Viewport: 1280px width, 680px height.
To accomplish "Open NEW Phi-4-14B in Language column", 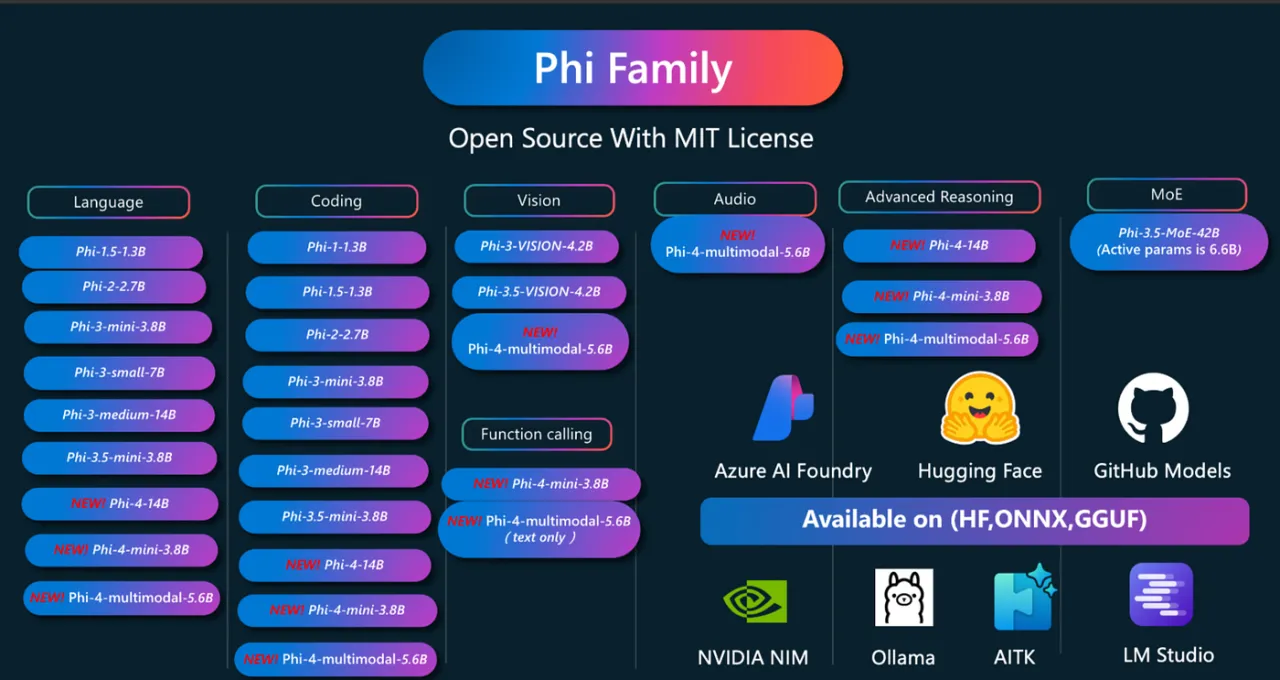I will pyautogui.click(x=120, y=504).
